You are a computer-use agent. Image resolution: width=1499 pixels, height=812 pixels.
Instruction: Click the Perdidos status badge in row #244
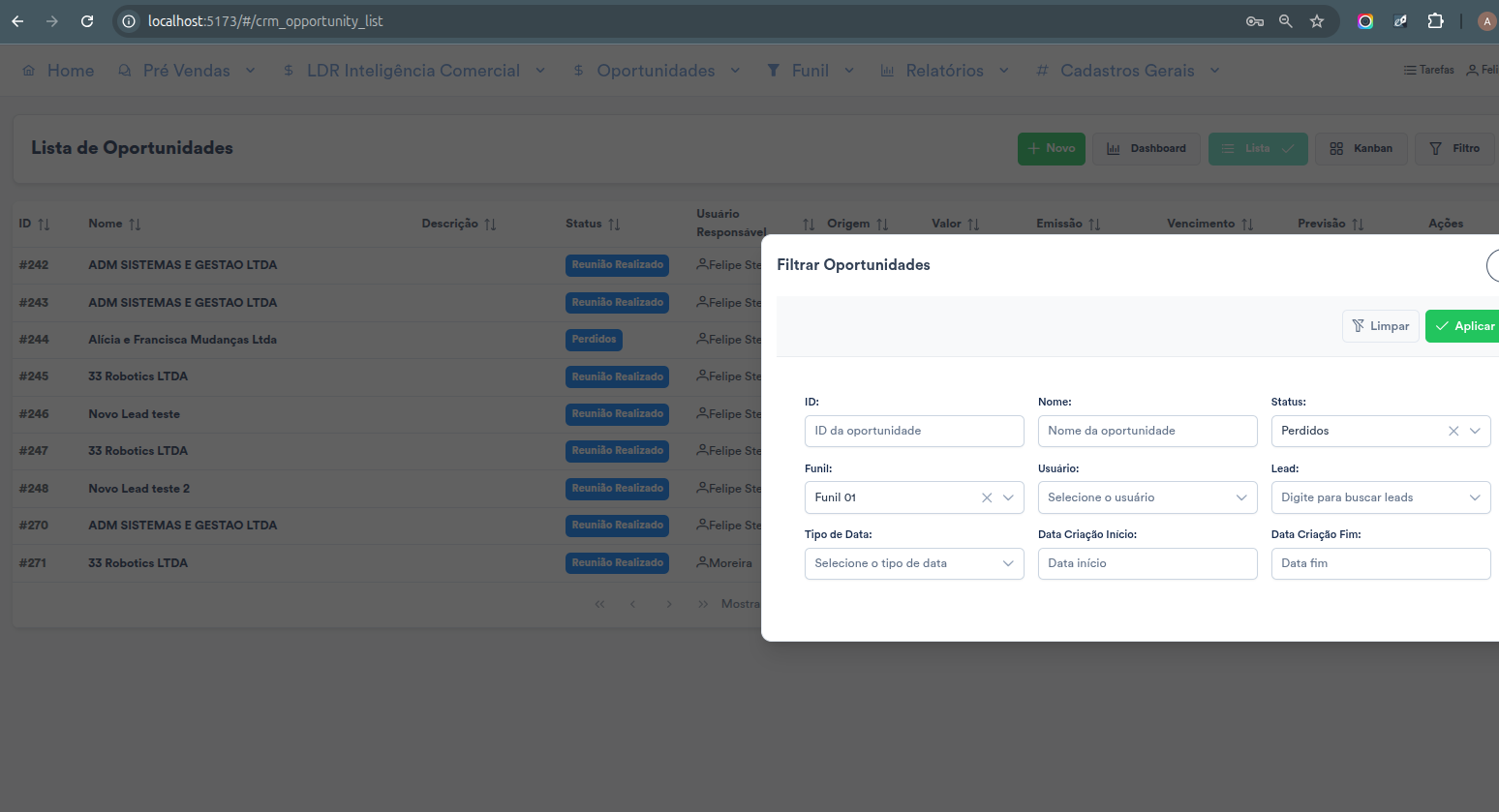594,340
